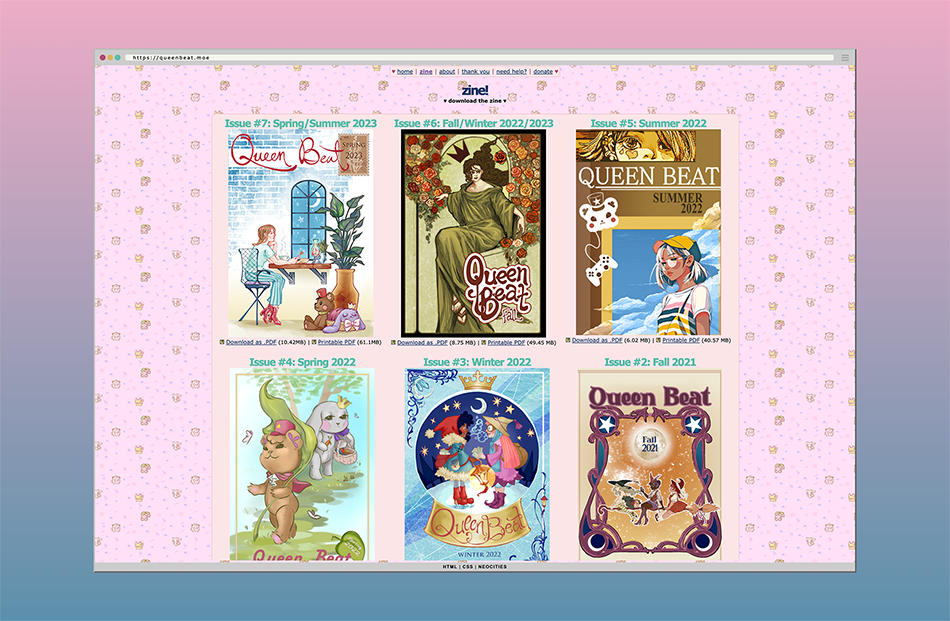The image size is (950, 621).
Task: Click the file icon before Issue #7 Printable PDF
Action: [x=313, y=342]
